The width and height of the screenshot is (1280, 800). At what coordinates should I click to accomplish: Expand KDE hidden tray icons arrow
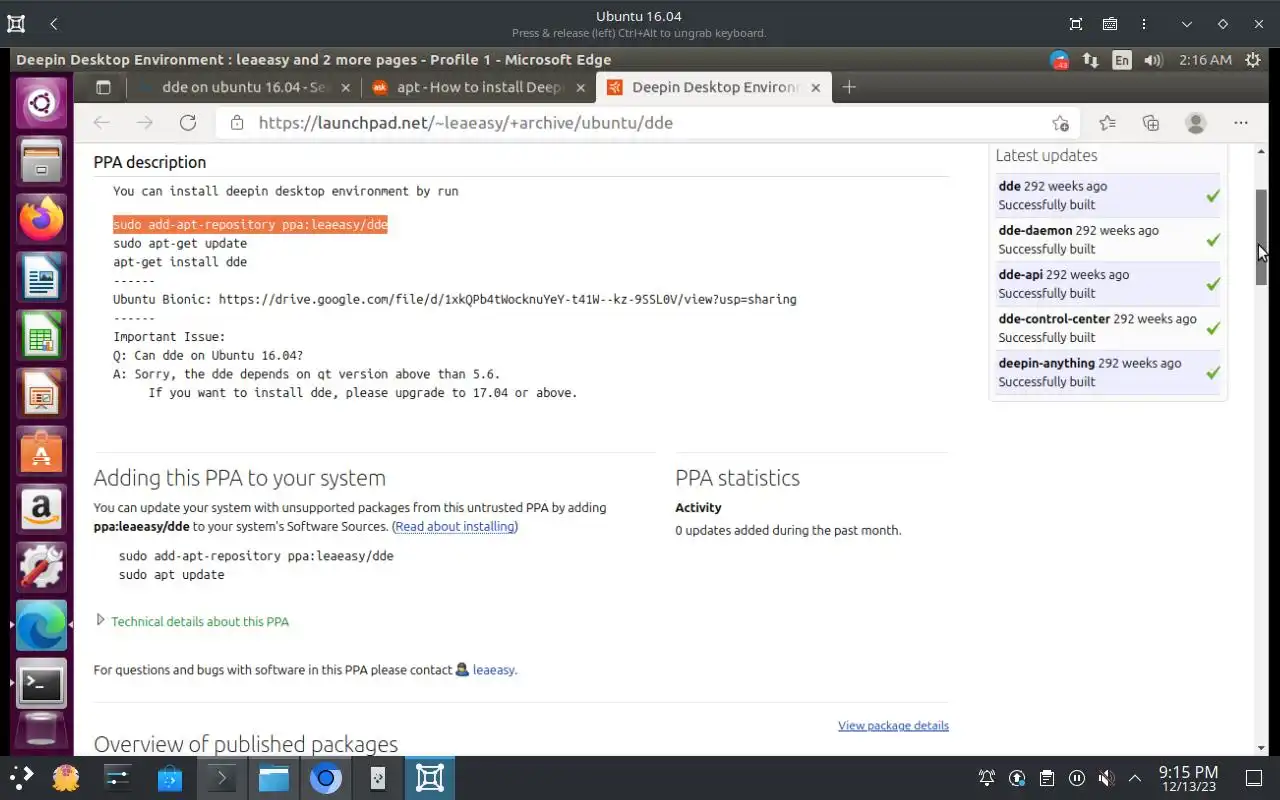point(1135,778)
